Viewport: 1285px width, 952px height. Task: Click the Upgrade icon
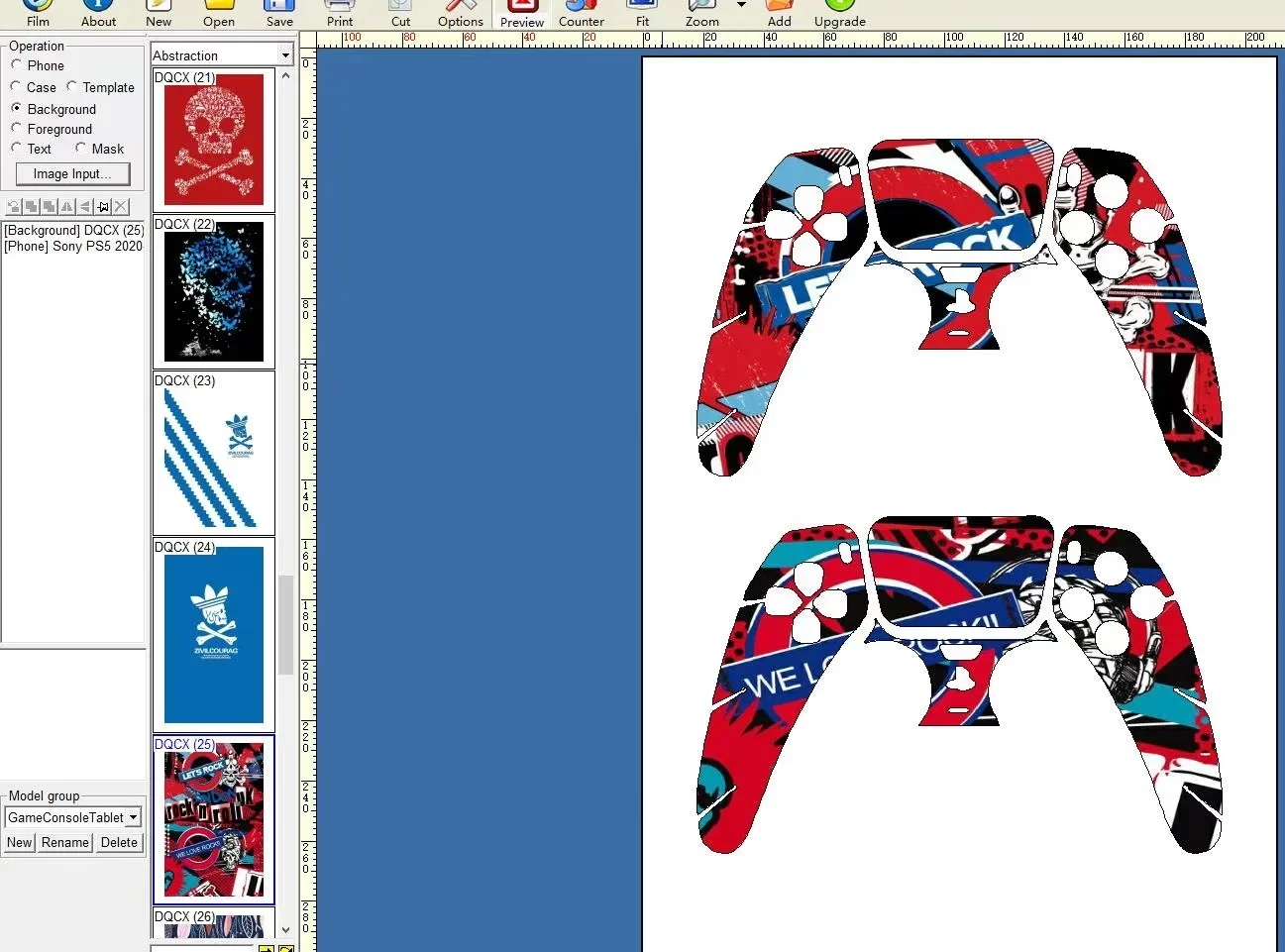point(840,14)
